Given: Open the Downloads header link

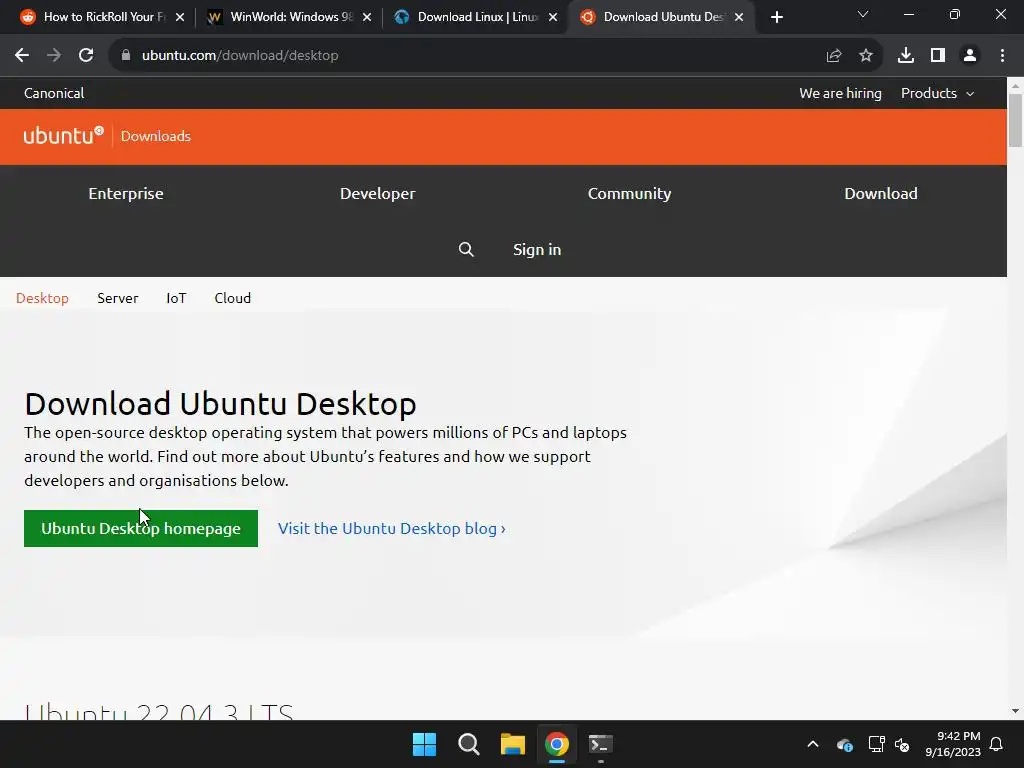Looking at the screenshot, I should 155,136.
